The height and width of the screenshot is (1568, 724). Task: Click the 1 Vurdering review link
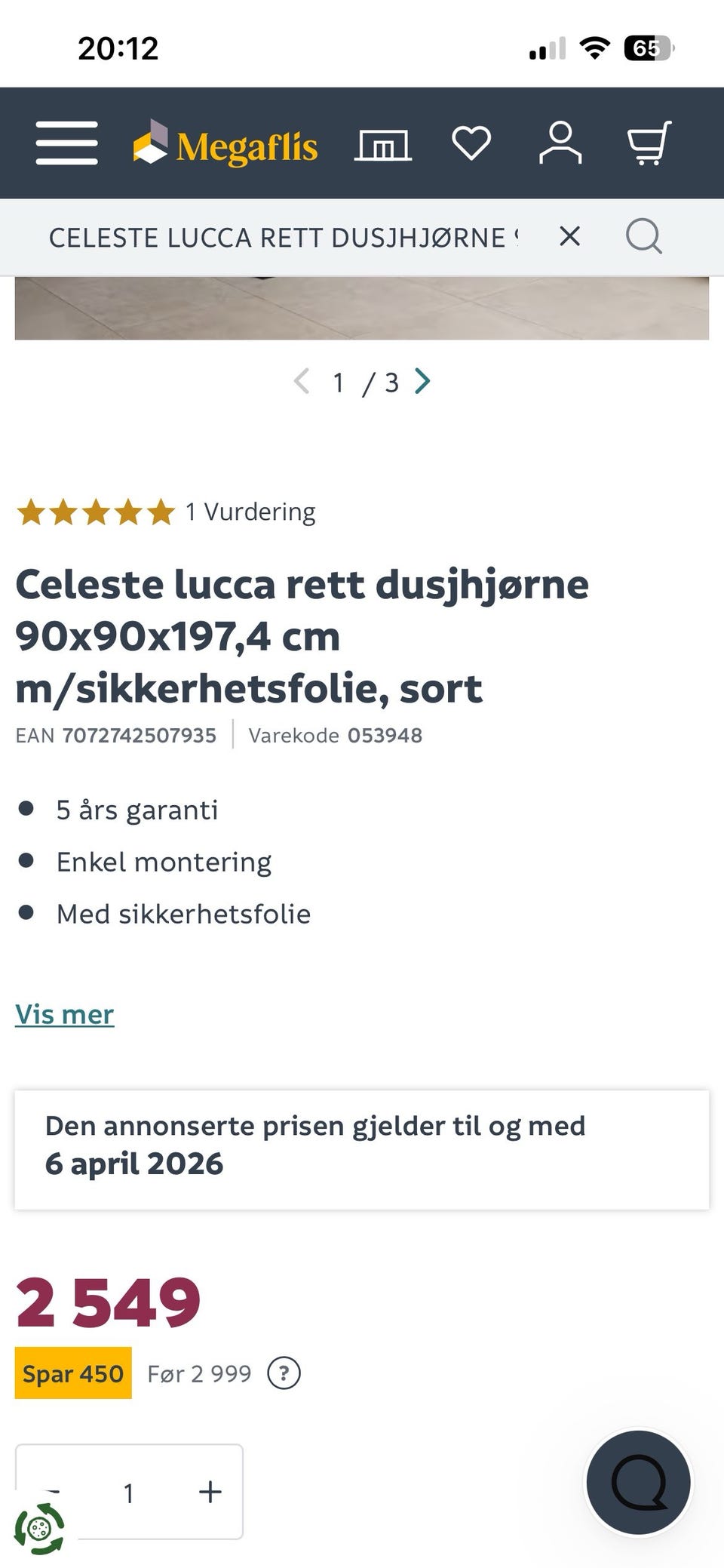pyautogui.click(x=250, y=511)
